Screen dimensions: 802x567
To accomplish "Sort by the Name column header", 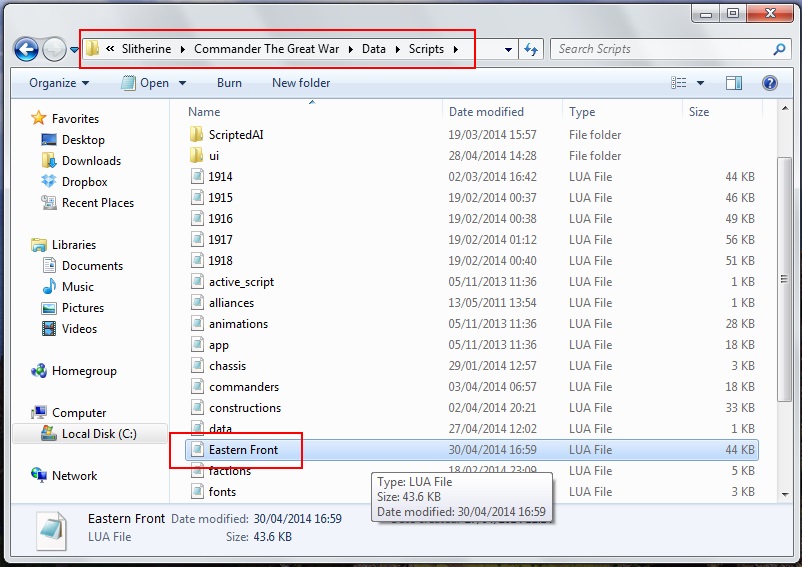I will pyautogui.click(x=204, y=112).
